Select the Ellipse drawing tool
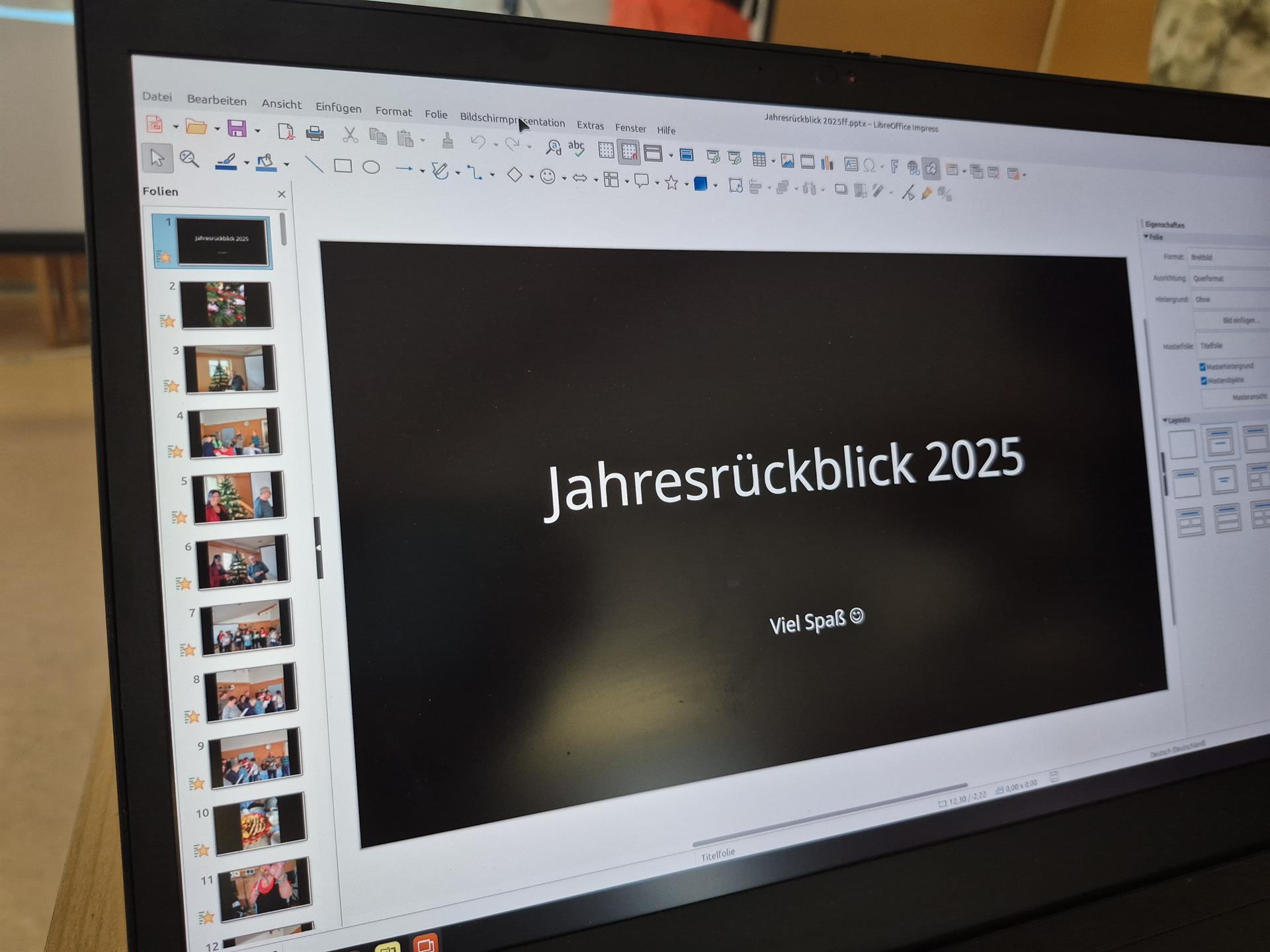1270x952 pixels. 371,168
